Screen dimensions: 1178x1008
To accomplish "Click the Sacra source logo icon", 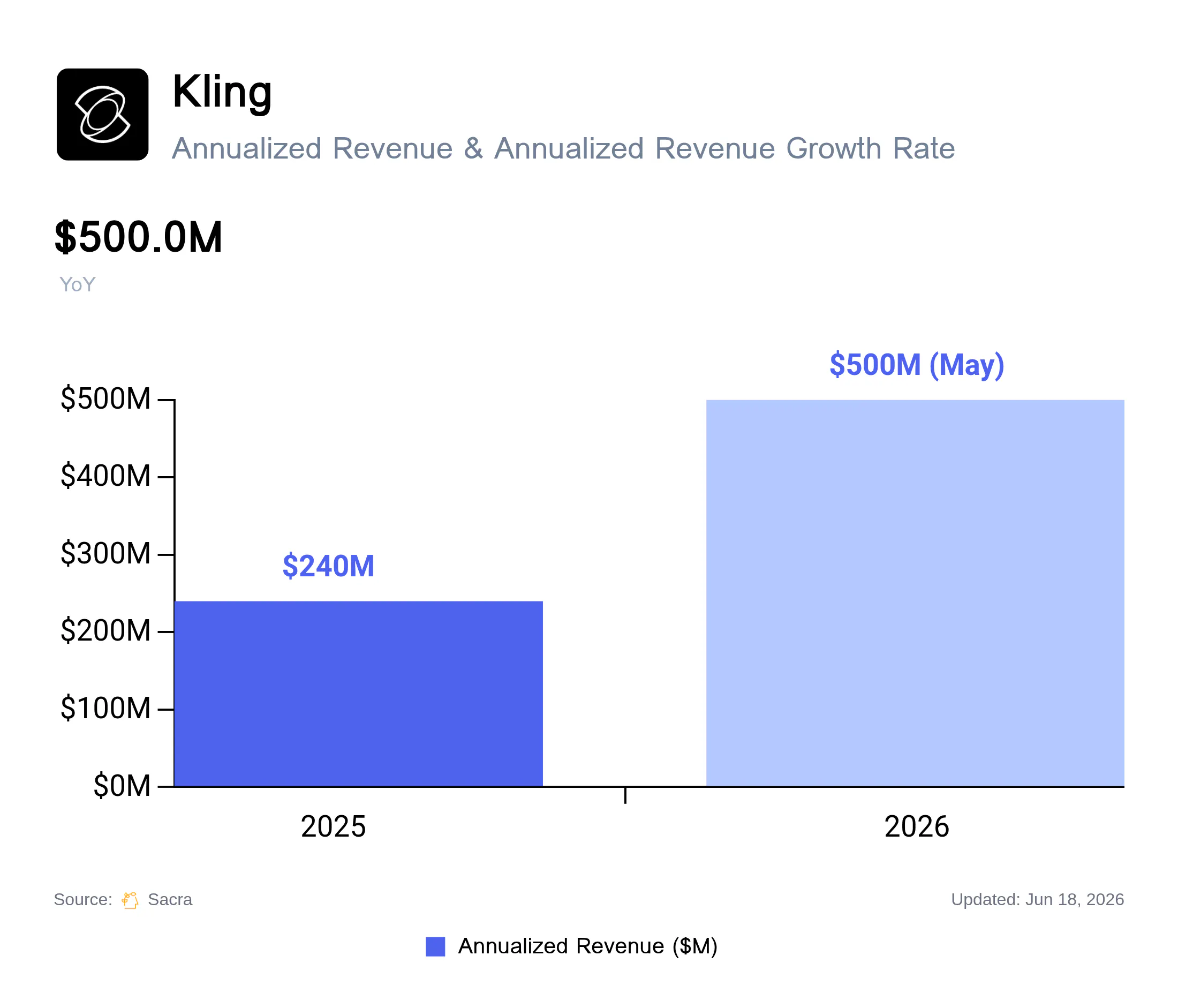I will click(130, 900).
